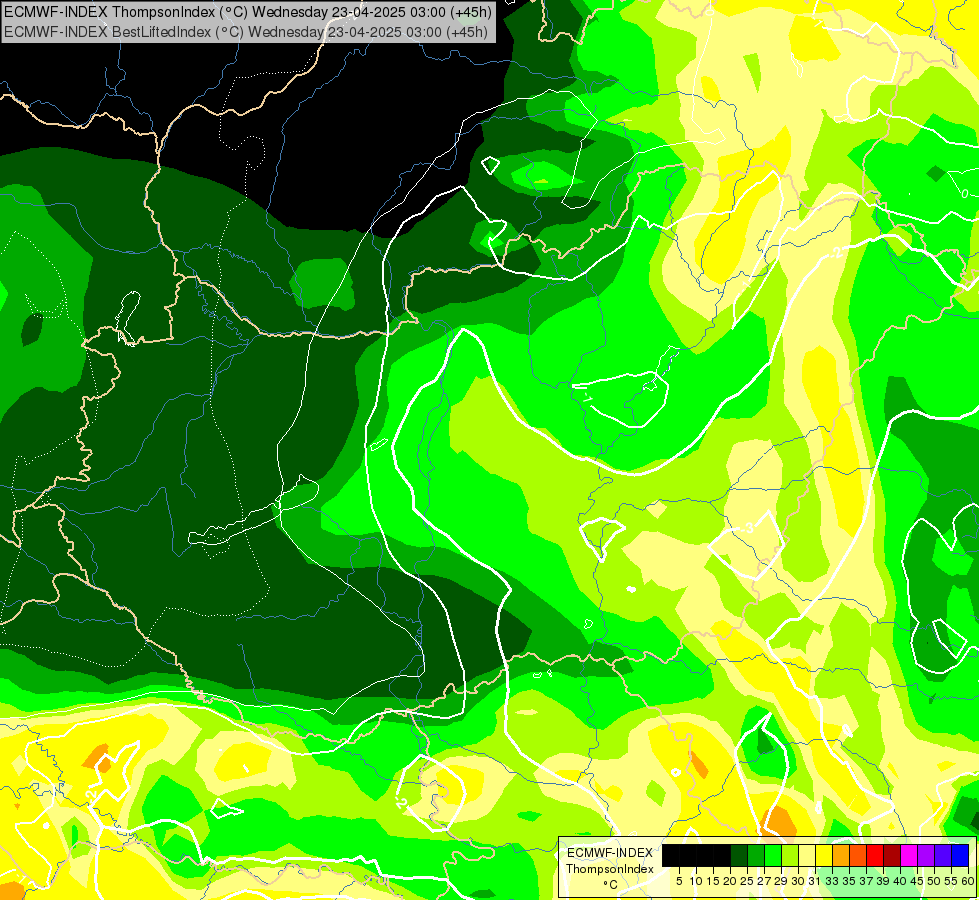Screen dimensions: 979x900
Task: Click the '-3' contour label on the map
Action: tap(749, 528)
